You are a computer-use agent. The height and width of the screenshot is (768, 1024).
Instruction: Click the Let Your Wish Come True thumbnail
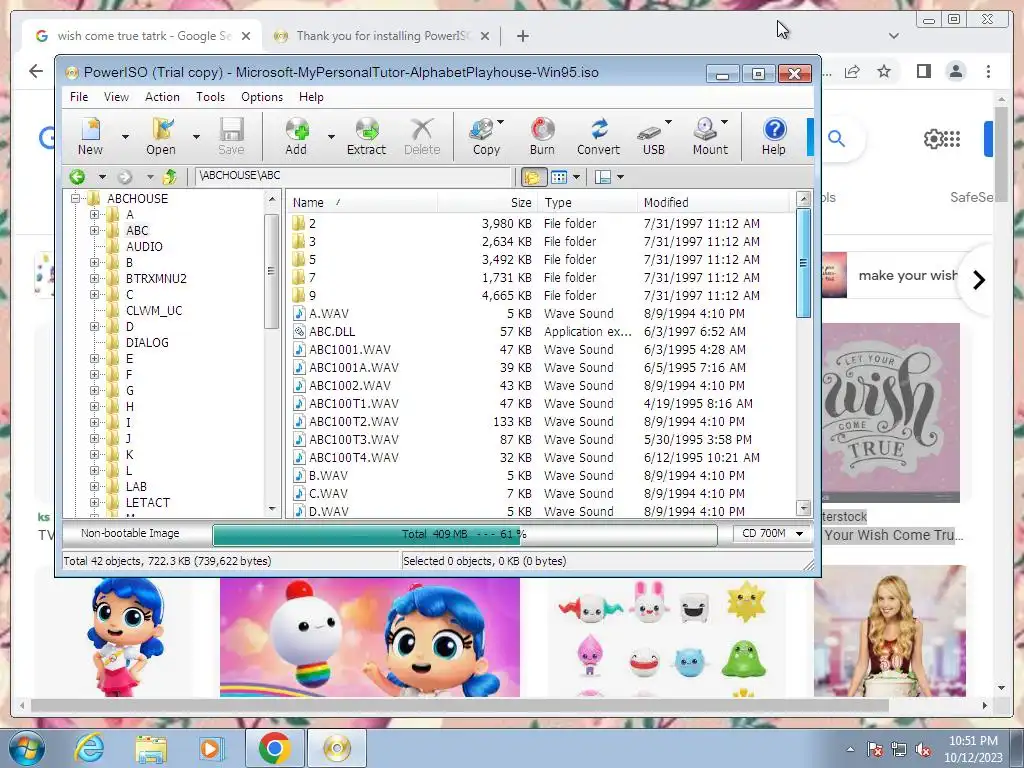pos(891,413)
